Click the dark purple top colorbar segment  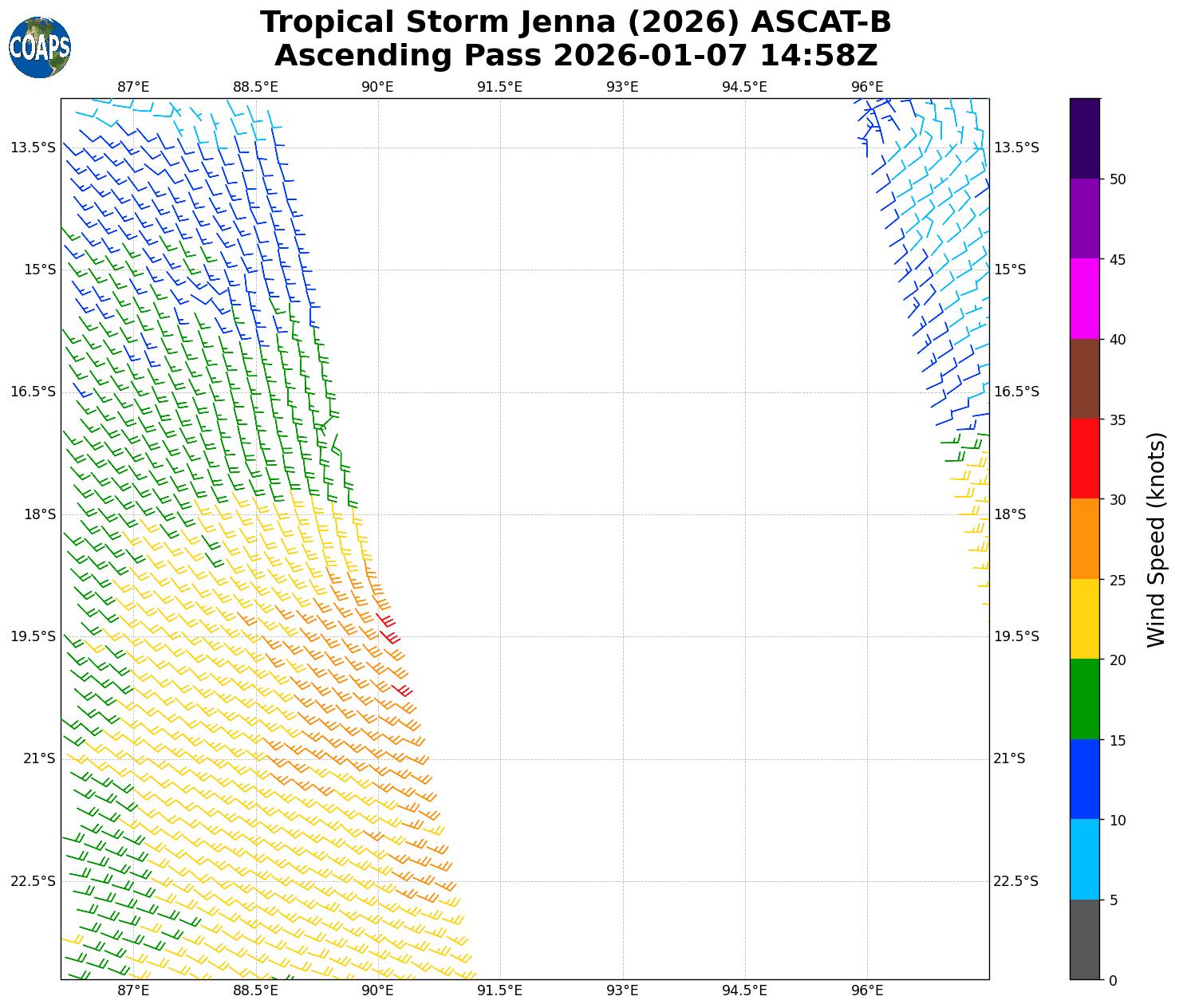[x=1084, y=138]
